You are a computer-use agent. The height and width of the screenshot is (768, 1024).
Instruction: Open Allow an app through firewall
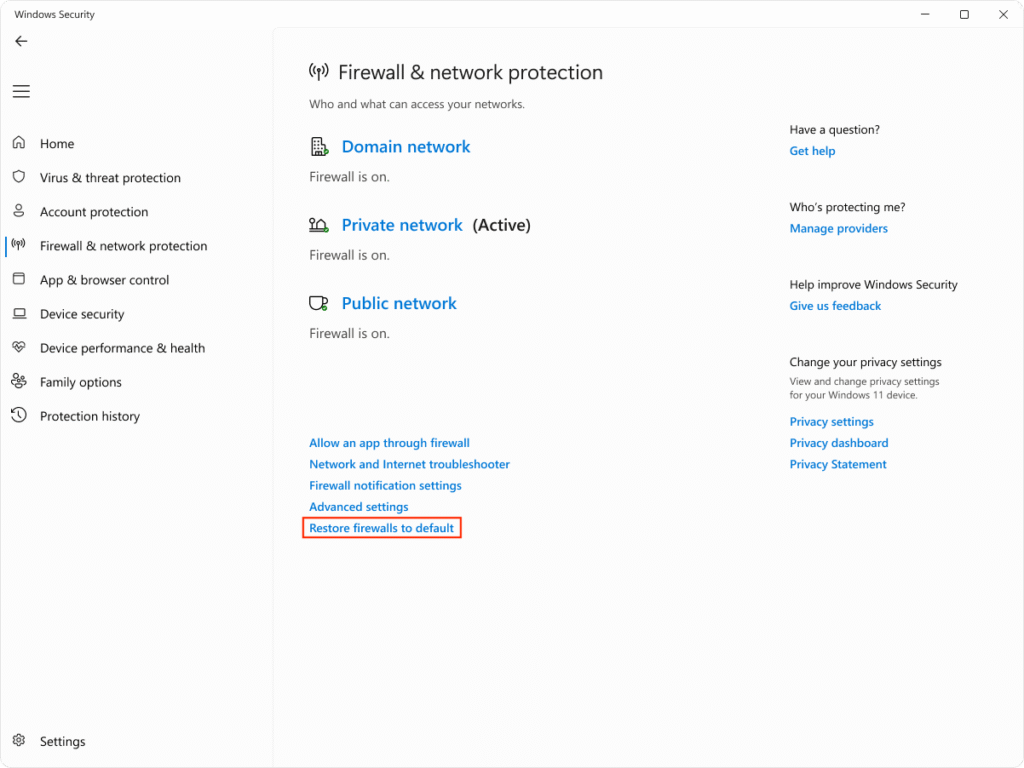point(389,442)
